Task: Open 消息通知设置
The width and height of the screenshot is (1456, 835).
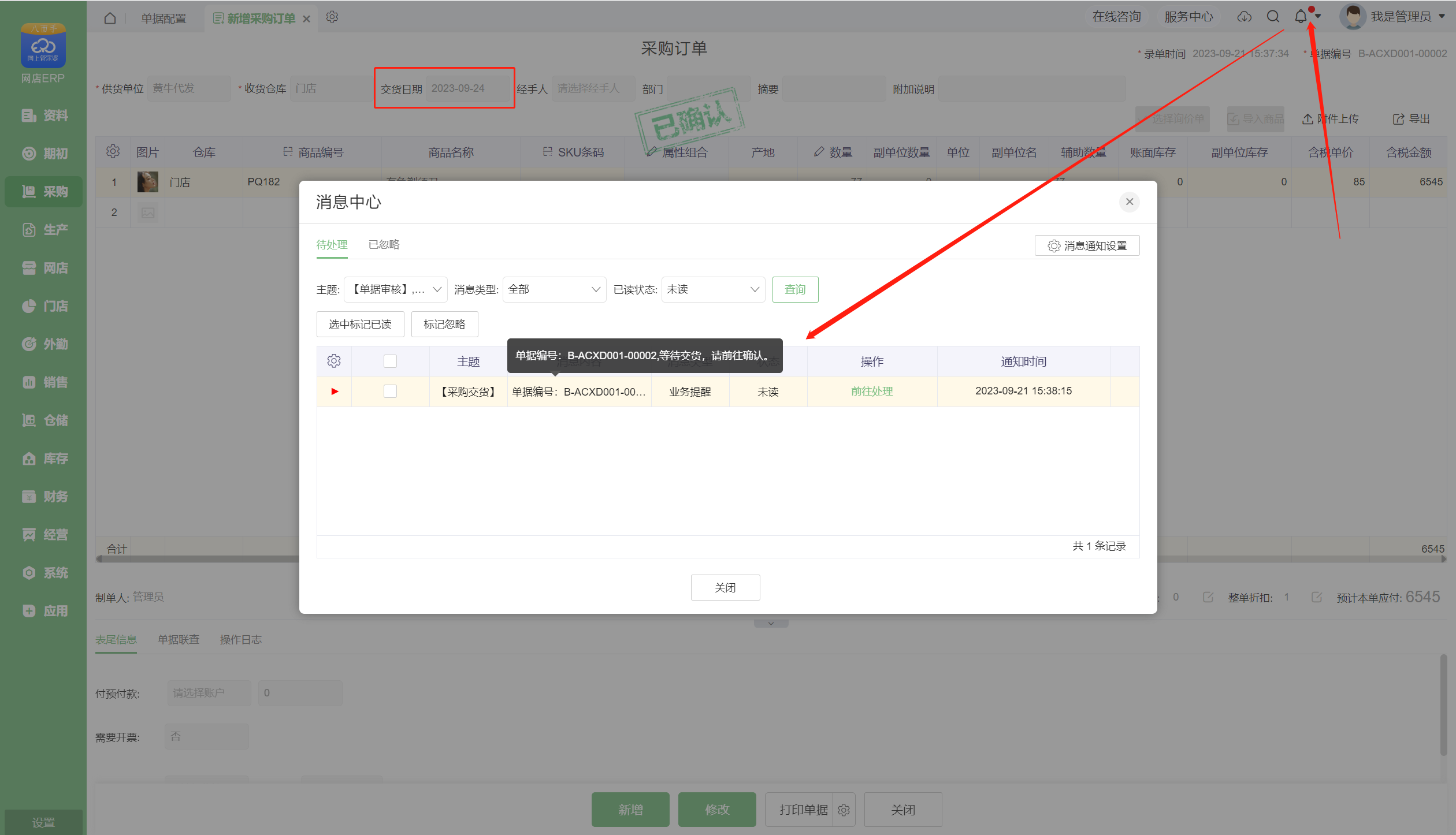Action: 1087,245
